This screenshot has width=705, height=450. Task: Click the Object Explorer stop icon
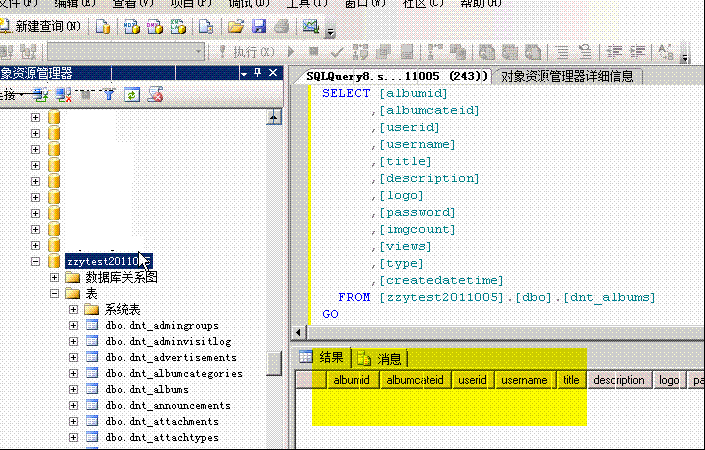[85, 95]
